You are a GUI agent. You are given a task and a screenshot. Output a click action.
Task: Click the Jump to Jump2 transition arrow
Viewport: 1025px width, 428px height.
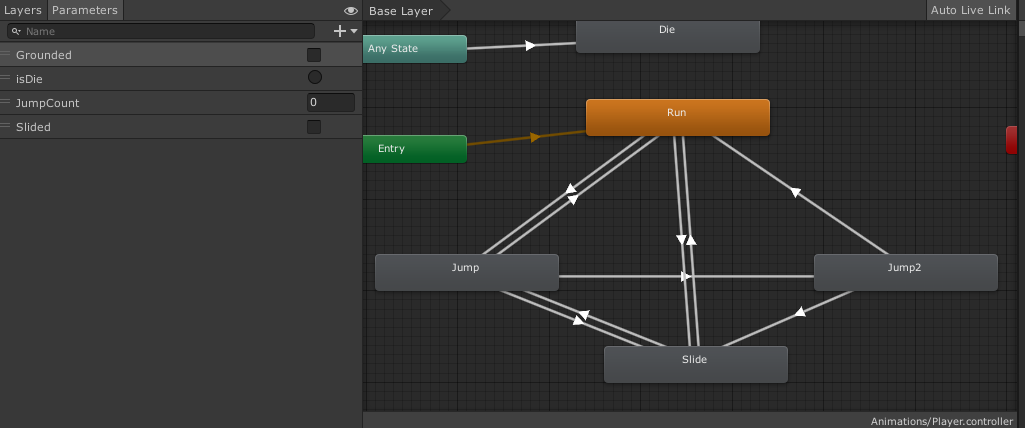click(686, 276)
